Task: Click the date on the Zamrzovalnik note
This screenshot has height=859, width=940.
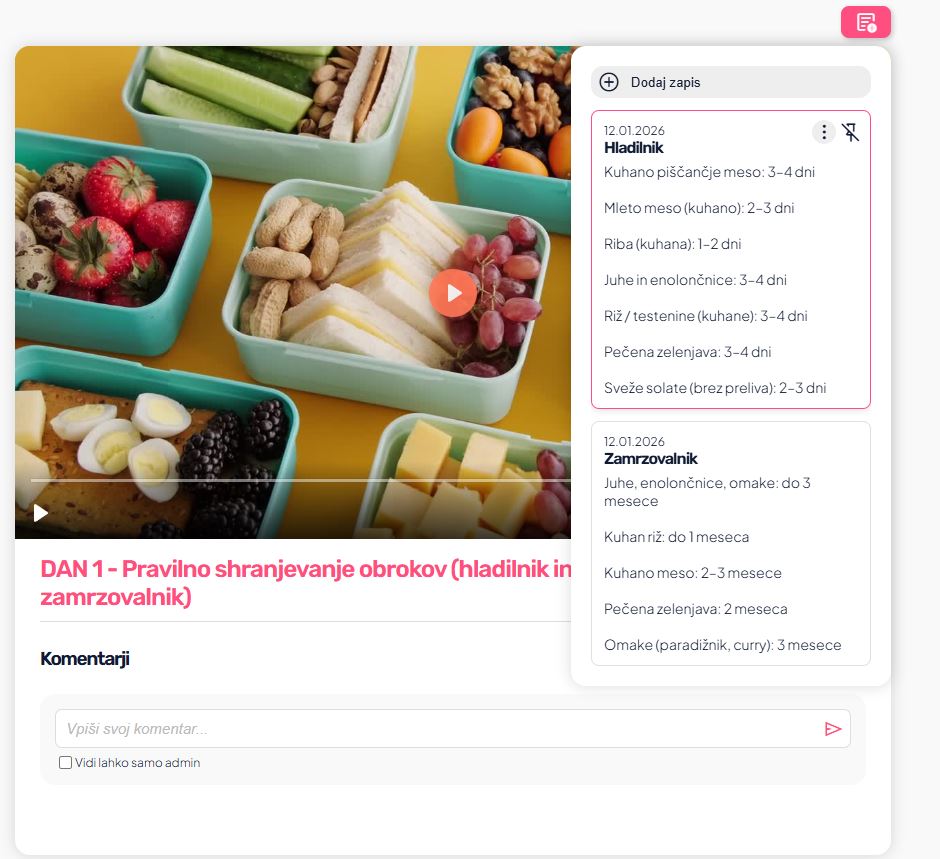Action: tap(634, 441)
